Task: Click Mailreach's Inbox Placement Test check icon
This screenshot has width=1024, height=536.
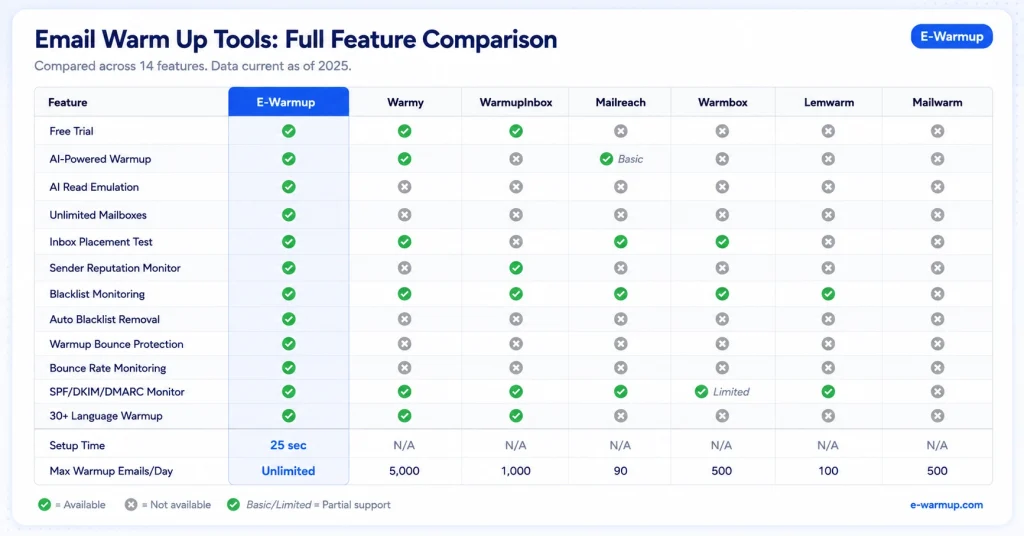Action: tap(620, 242)
